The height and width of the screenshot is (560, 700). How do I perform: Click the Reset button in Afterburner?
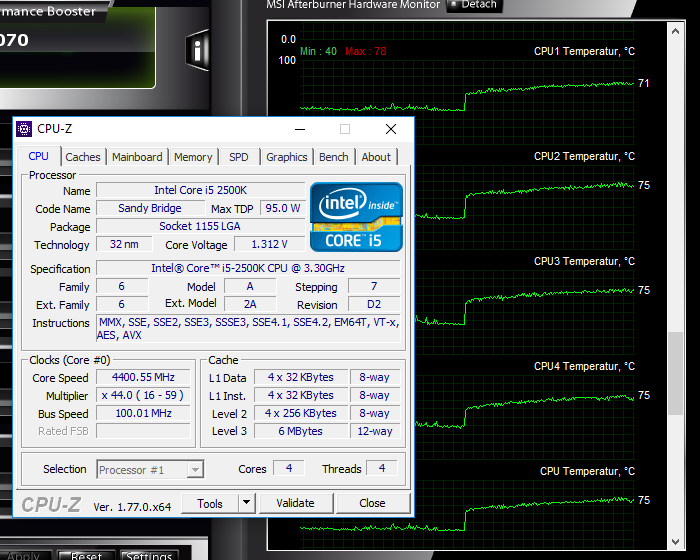tap(86, 556)
